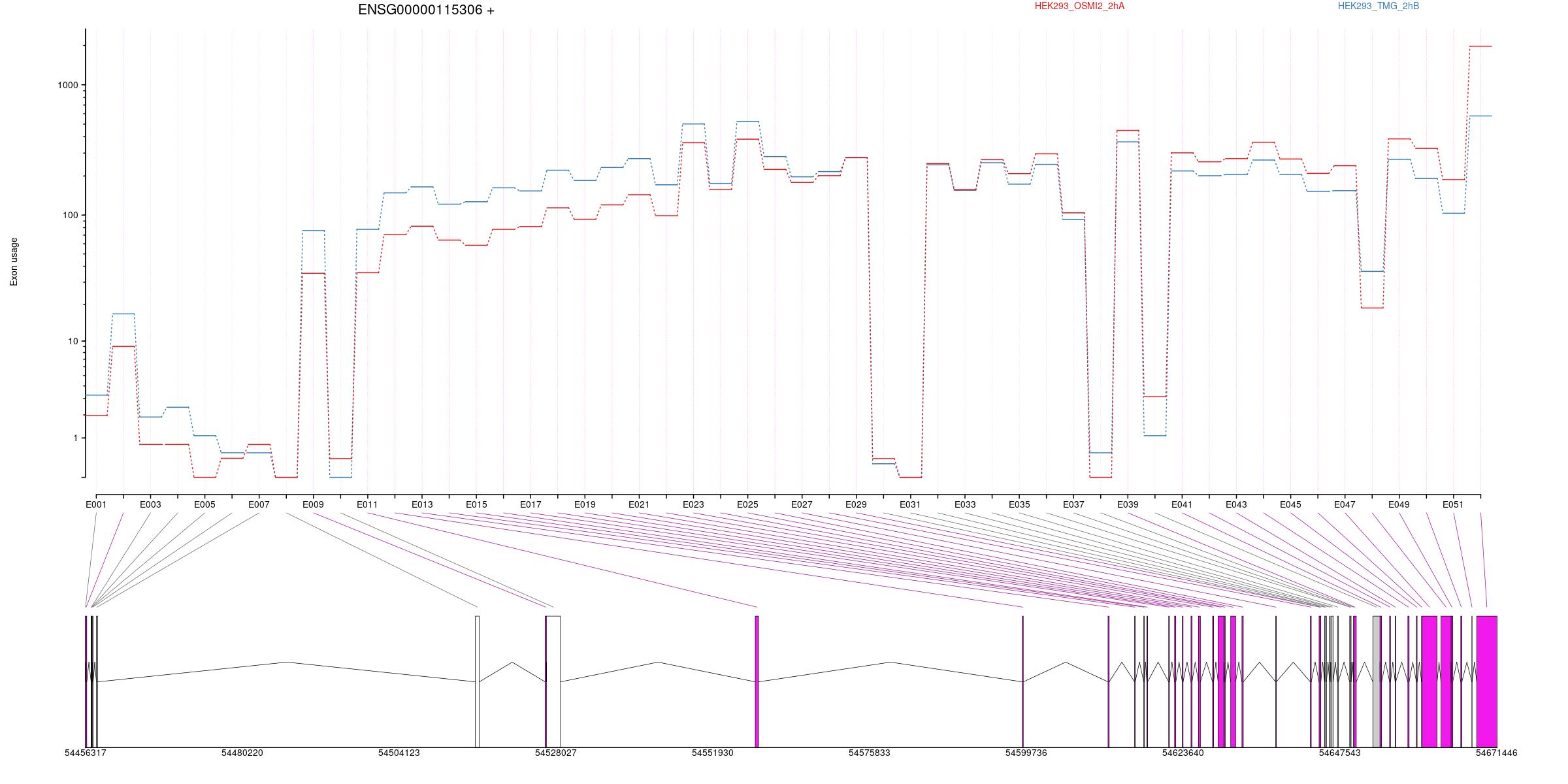Select exon label E037
This screenshot has height=784, width=1568.
pyautogui.click(x=1073, y=504)
